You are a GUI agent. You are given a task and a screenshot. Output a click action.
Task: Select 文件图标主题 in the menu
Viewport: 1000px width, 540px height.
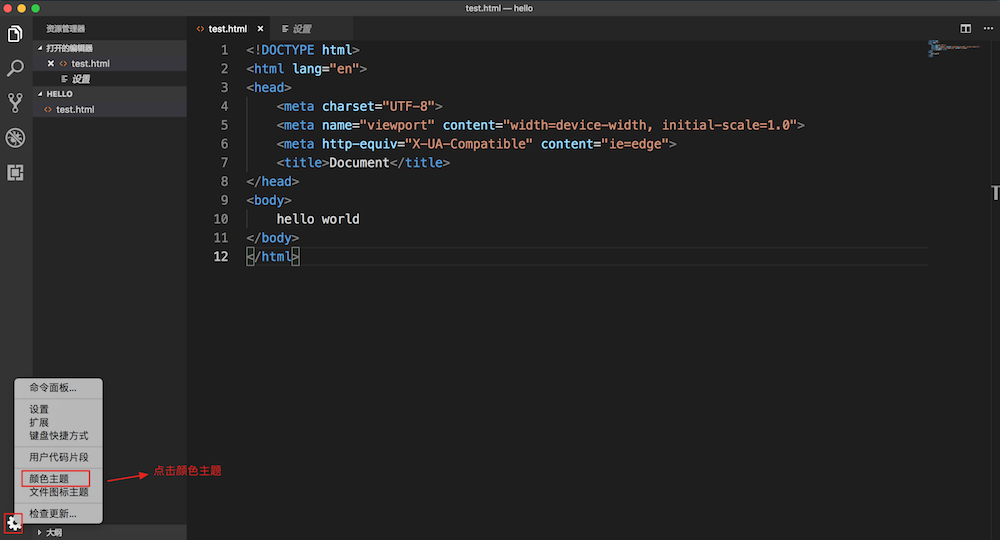58,492
